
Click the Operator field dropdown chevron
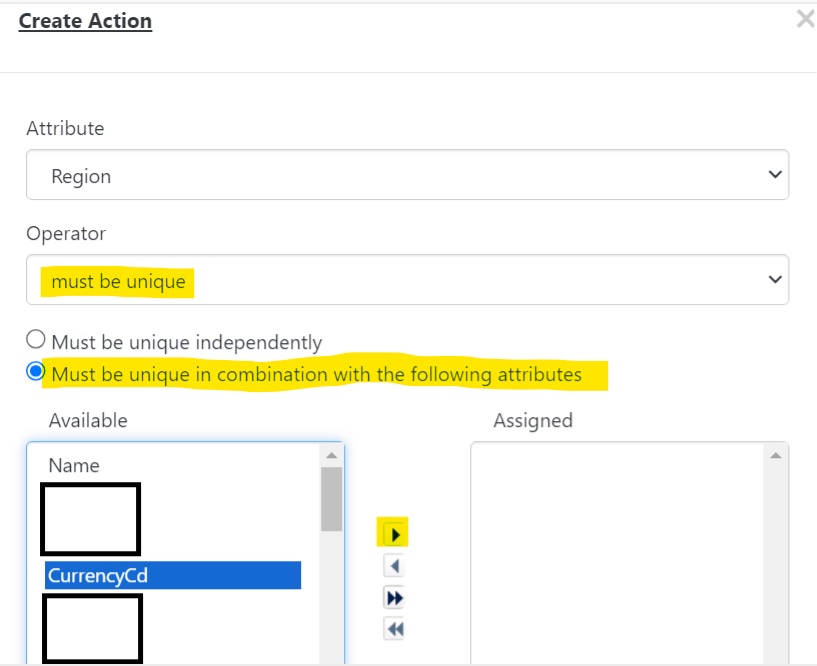point(774,280)
